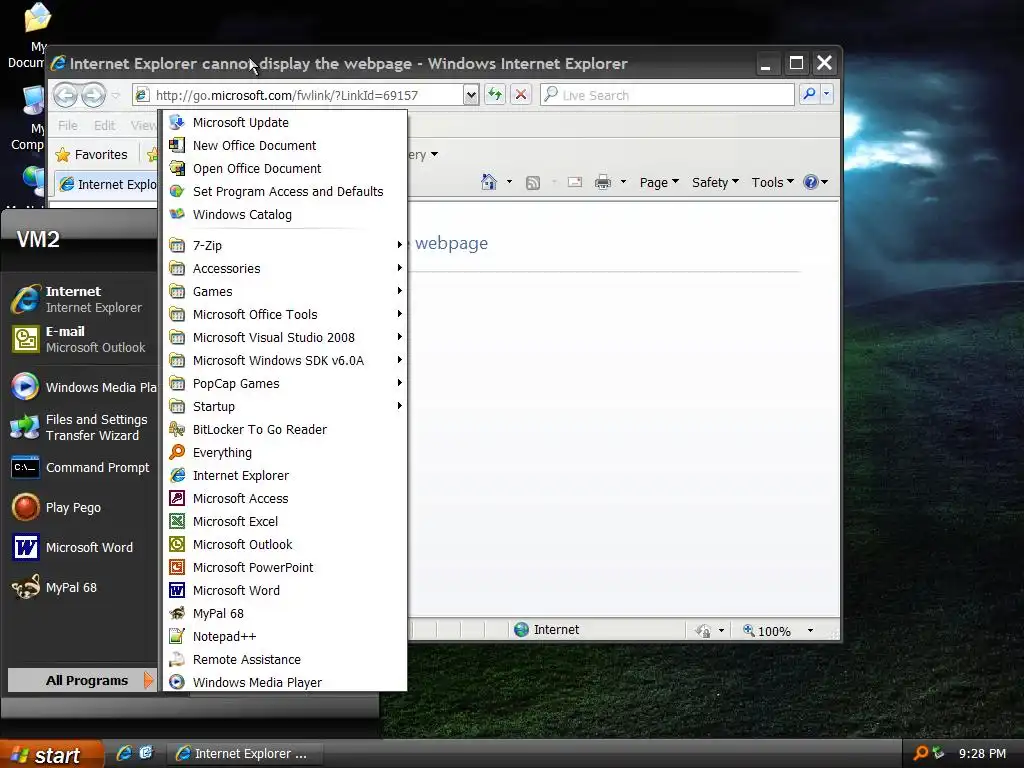Screen dimensions: 1024x768
Task: Open the Safety menu in IE
Action: [715, 183]
